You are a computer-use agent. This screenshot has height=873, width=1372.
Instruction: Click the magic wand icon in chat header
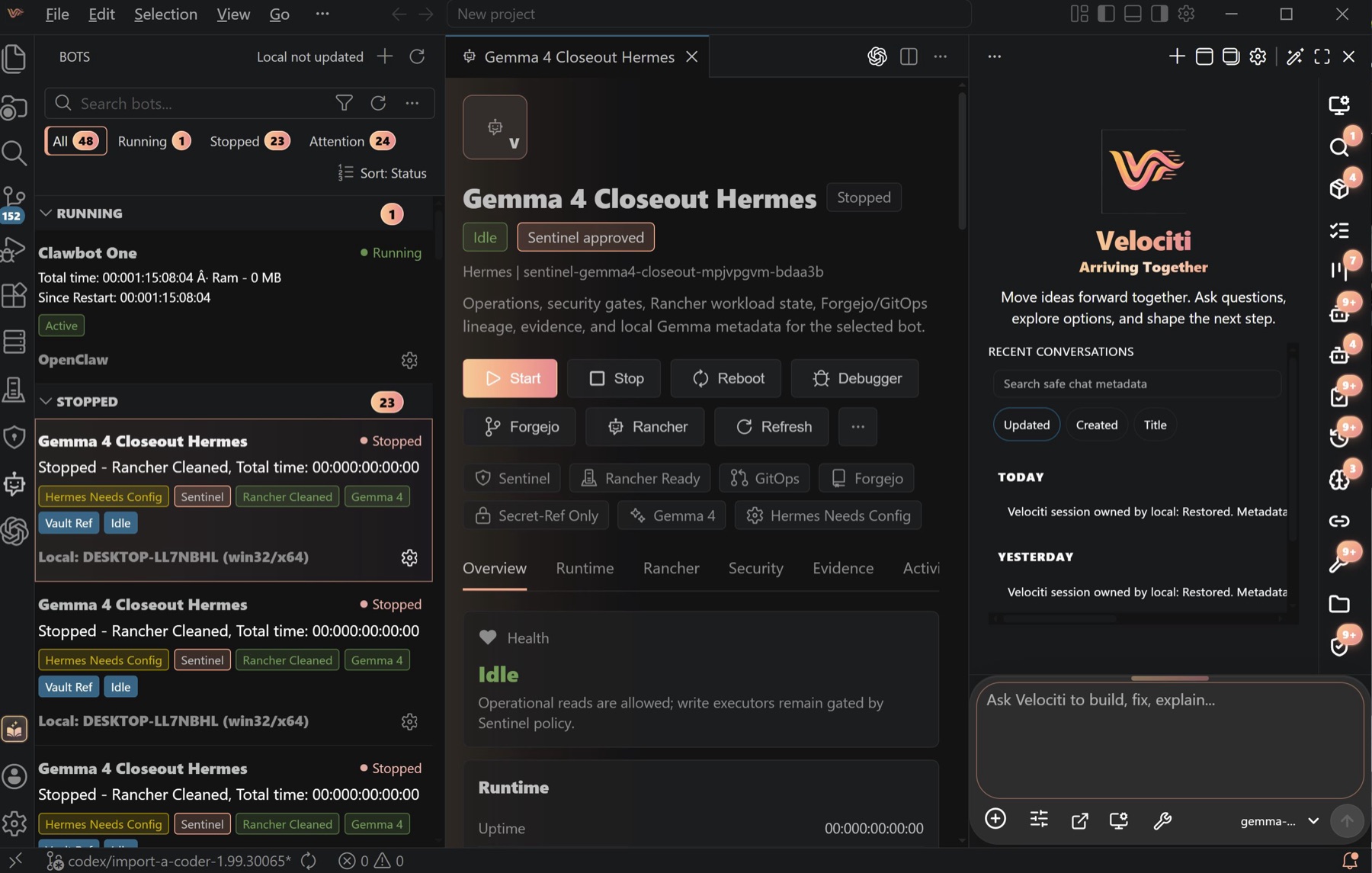(x=1294, y=56)
